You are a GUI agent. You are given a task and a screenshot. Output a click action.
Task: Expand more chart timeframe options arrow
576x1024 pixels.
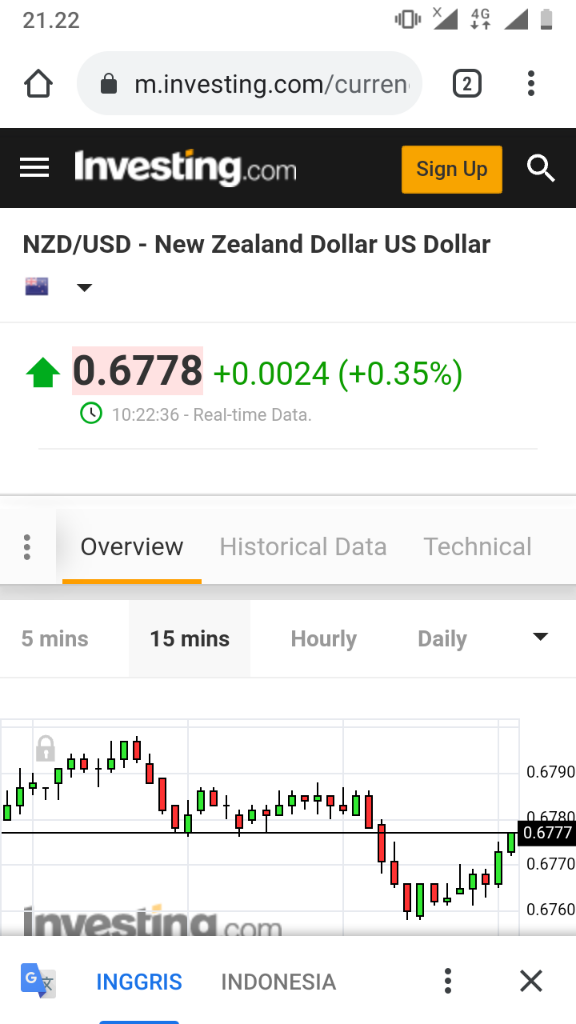(x=540, y=637)
